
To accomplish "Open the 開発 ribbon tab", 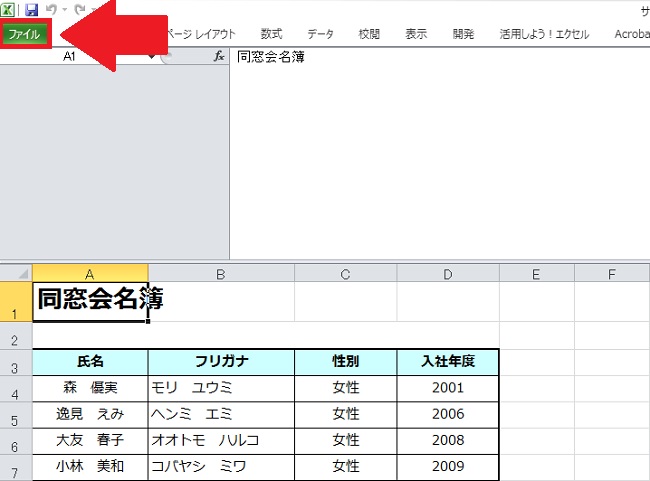I will [463, 33].
